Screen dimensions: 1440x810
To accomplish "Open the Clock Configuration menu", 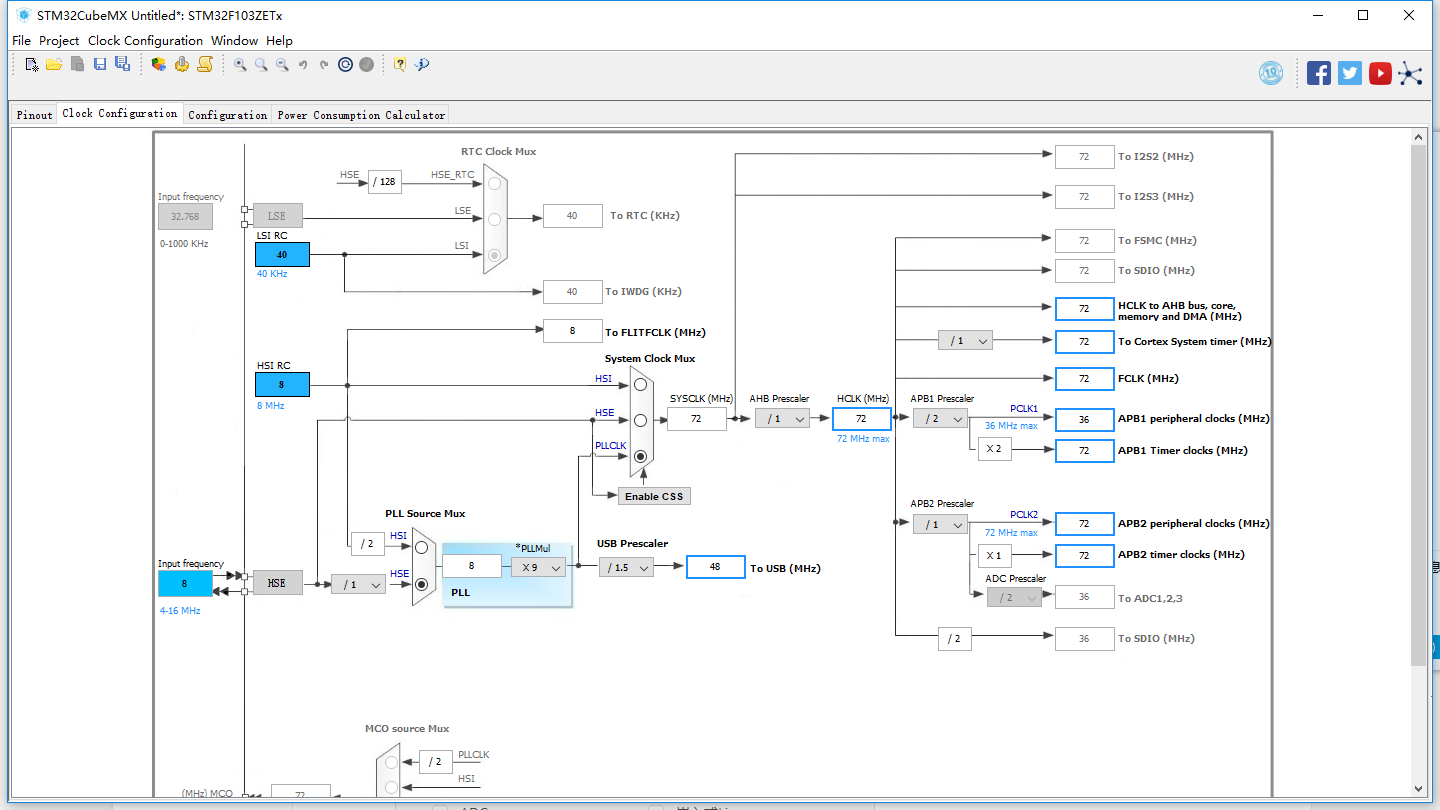I will pyautogui.click(x=145, y=41).
